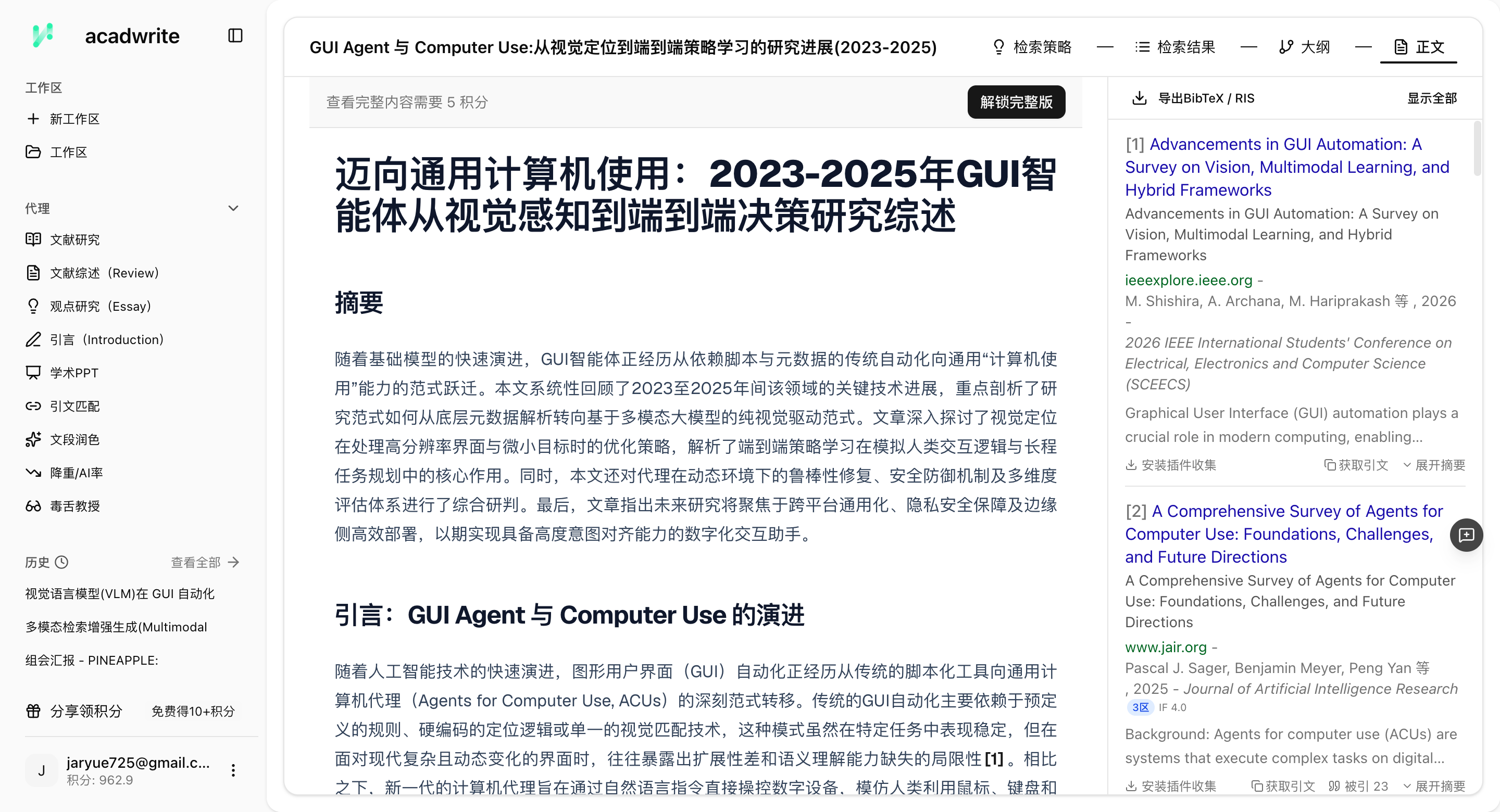
Task: Click the 文段润色 sparkle icon
Action: [33, 439]
